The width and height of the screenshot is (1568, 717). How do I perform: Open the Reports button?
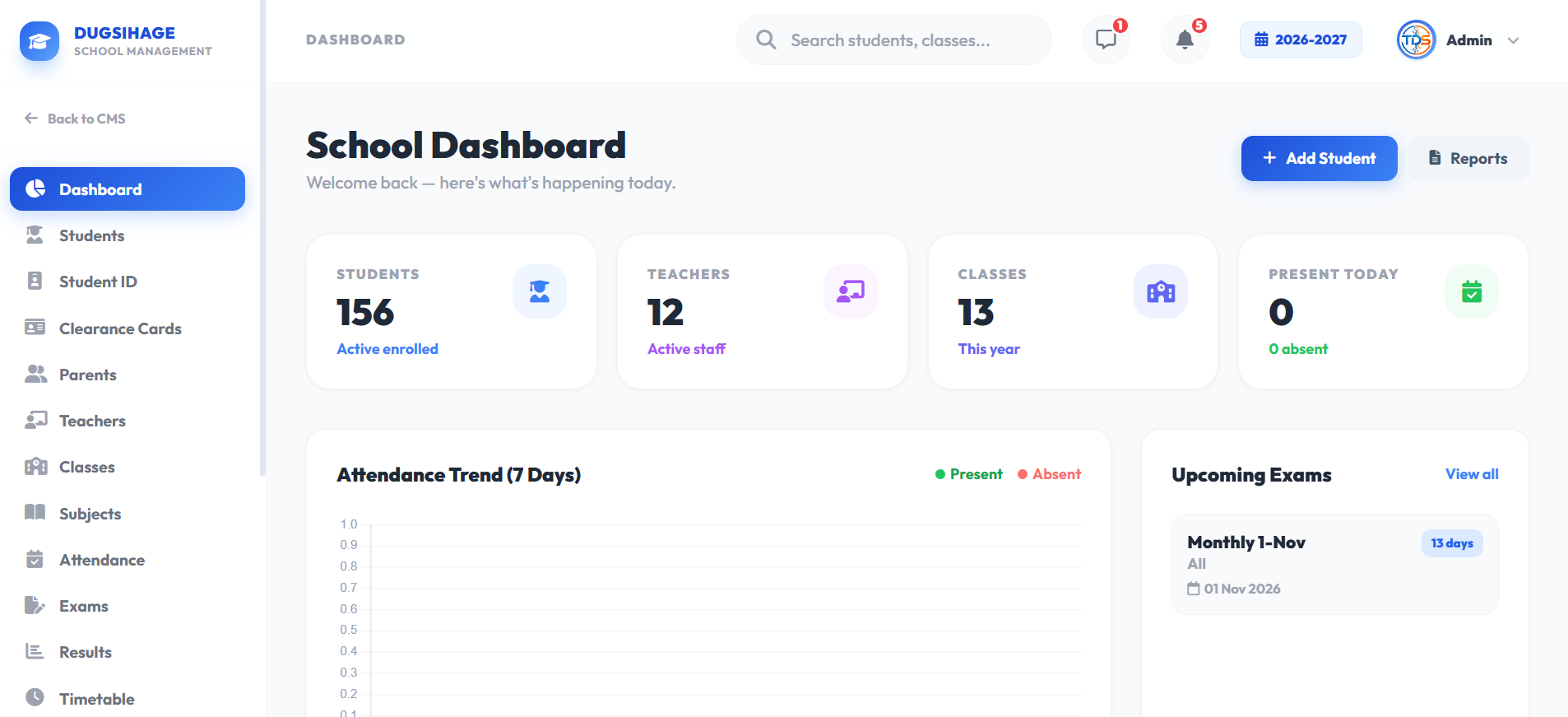1468,158
